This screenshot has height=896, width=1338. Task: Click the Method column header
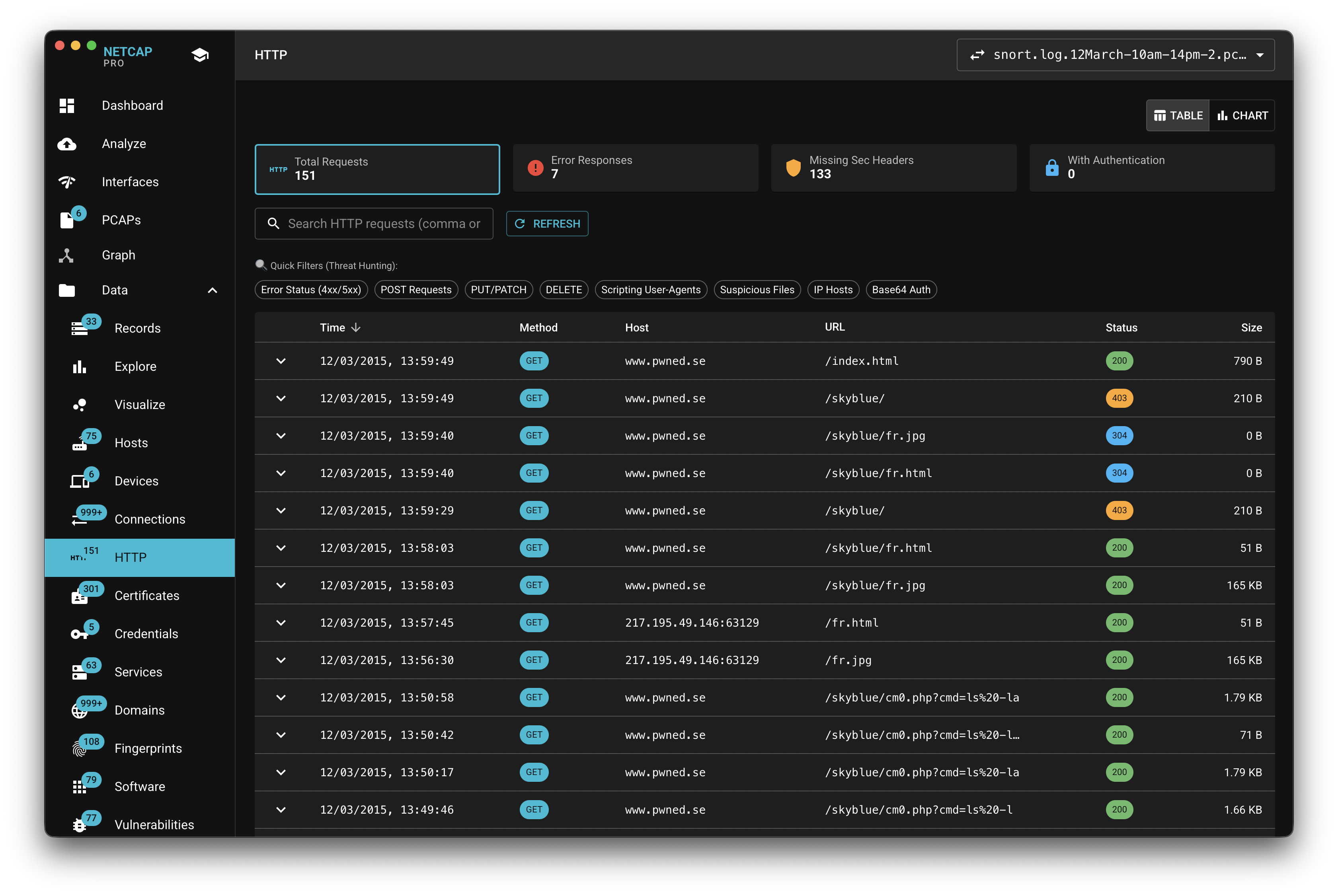click(x=538, y=327)
